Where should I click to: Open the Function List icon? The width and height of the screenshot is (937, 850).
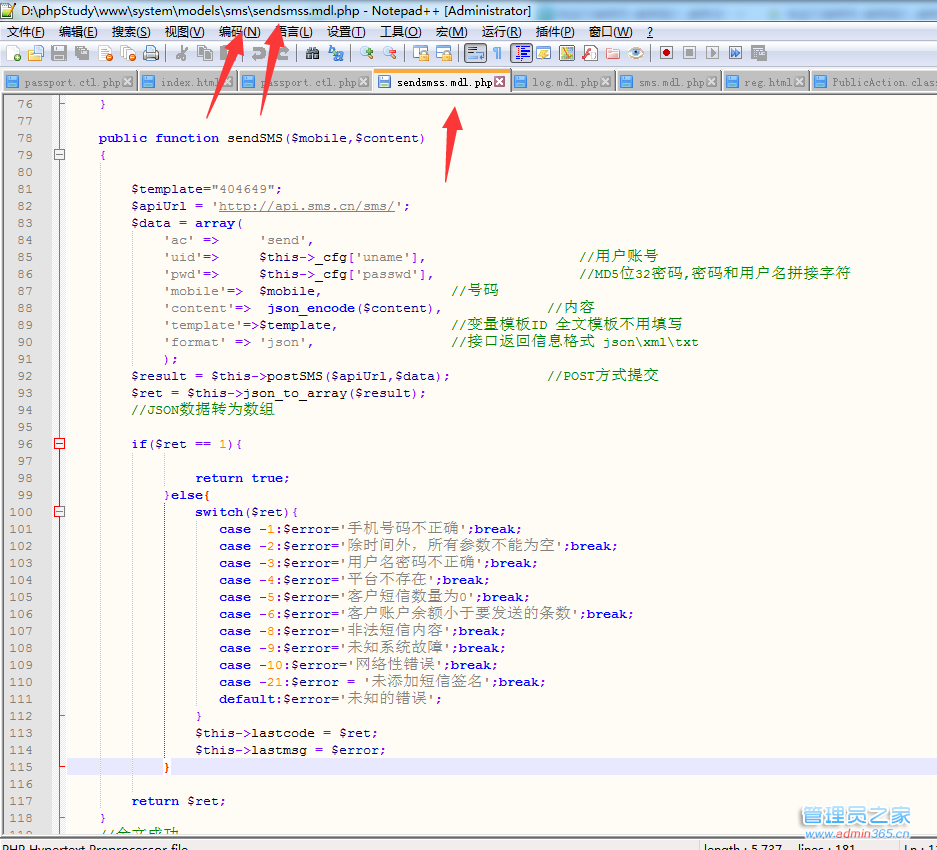point(590,53)
